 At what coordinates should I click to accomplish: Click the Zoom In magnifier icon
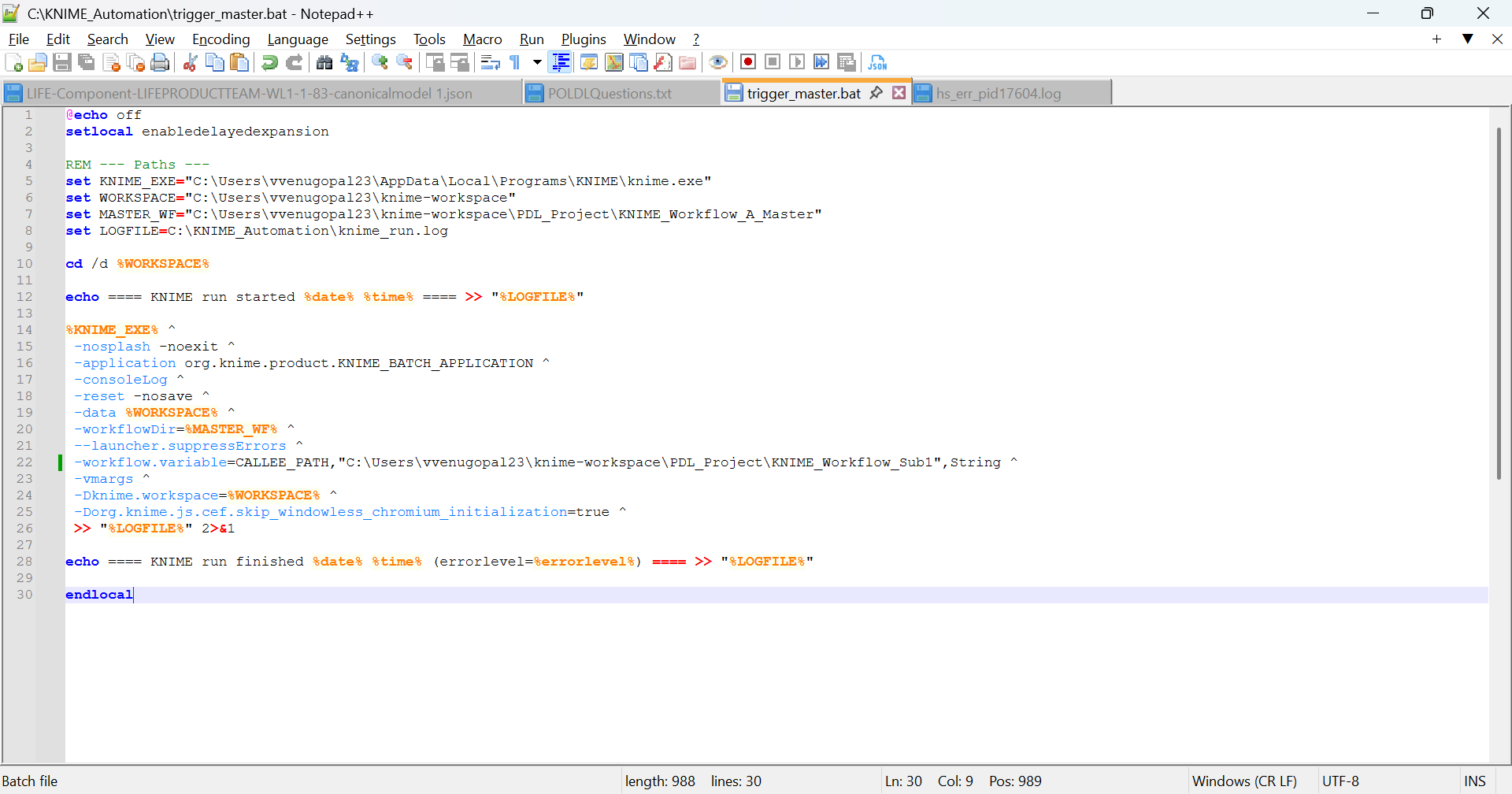click(x=380, y=63)
